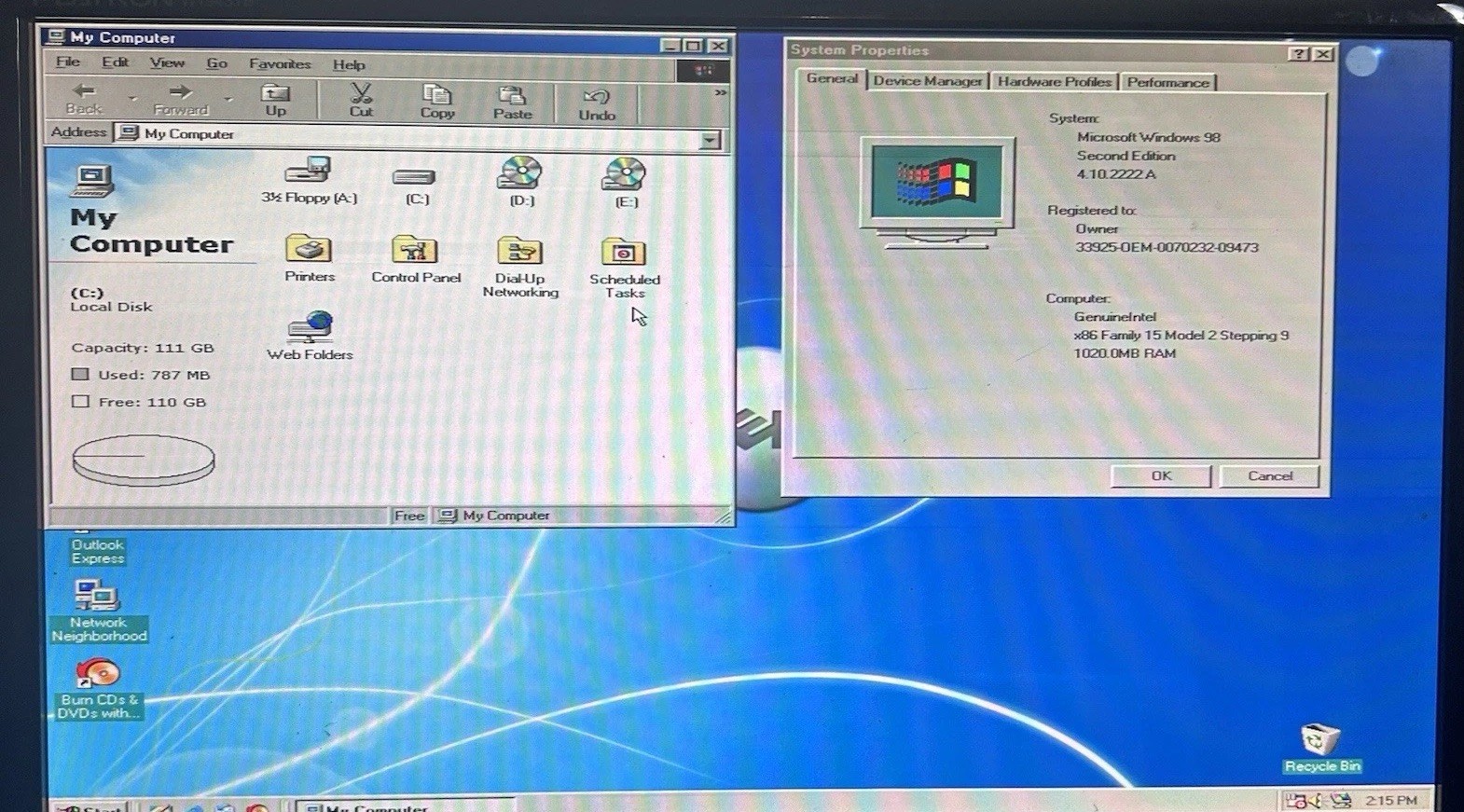Image resolution: width=1464 pixels, height=812 pixels.
Task: Select the (E:) disc drive icon
Action: (x=625, y=174)
